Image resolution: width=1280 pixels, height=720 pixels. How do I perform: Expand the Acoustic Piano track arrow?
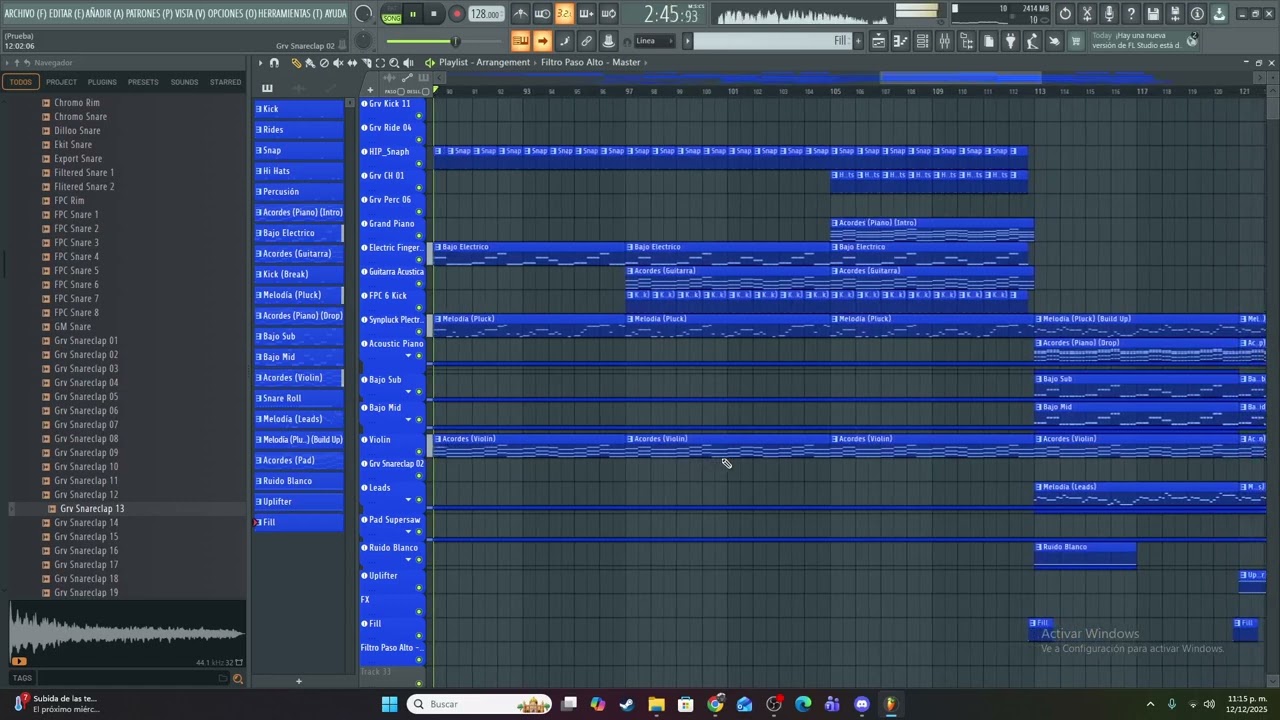tap(408, 356)
